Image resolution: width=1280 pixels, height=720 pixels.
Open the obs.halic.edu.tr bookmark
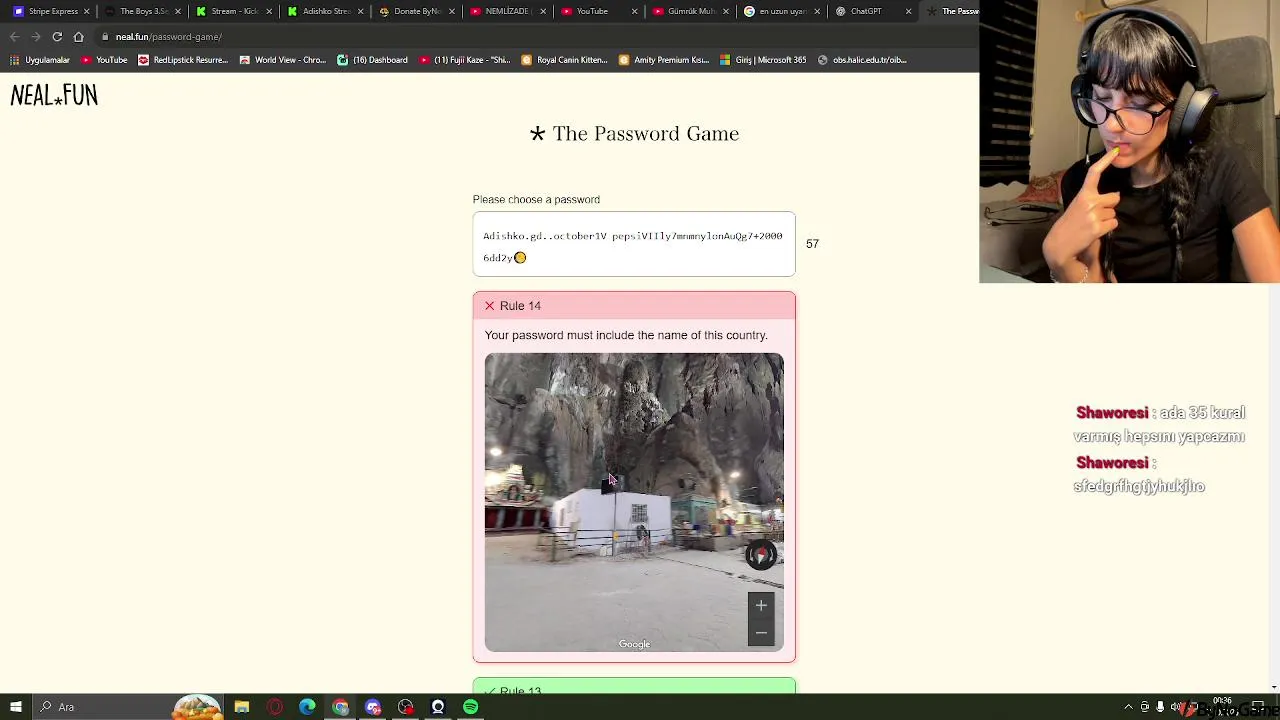click(x=862, y=60)
